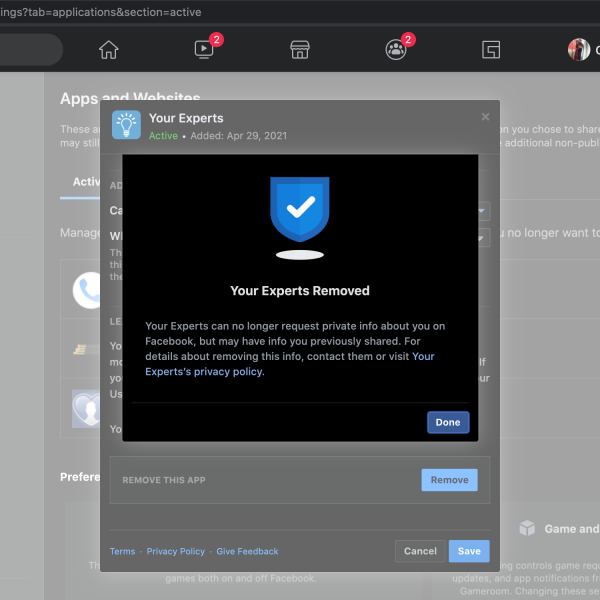Click the 'REMOVE THIS APP' label
The width and height of the screenshot is (600, 600).
[164, 480]
